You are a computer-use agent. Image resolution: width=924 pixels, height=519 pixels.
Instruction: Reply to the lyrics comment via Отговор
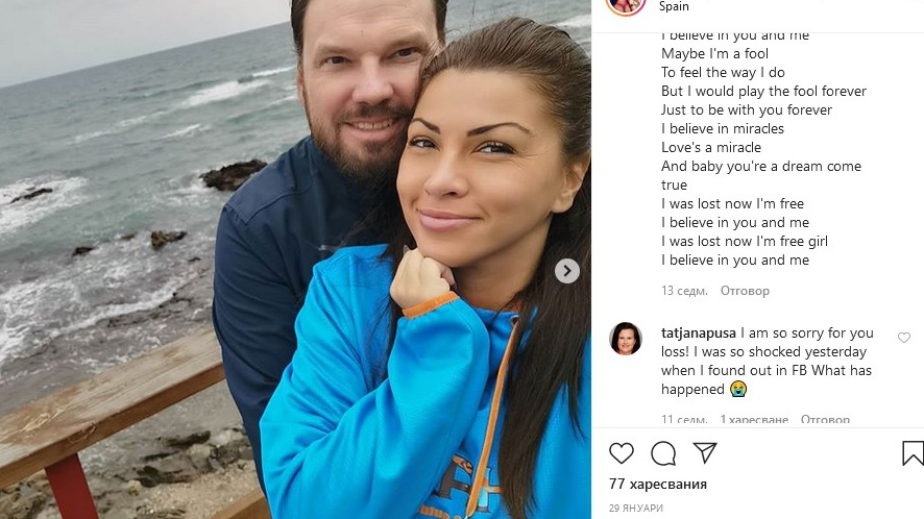[x=745, y=290]
